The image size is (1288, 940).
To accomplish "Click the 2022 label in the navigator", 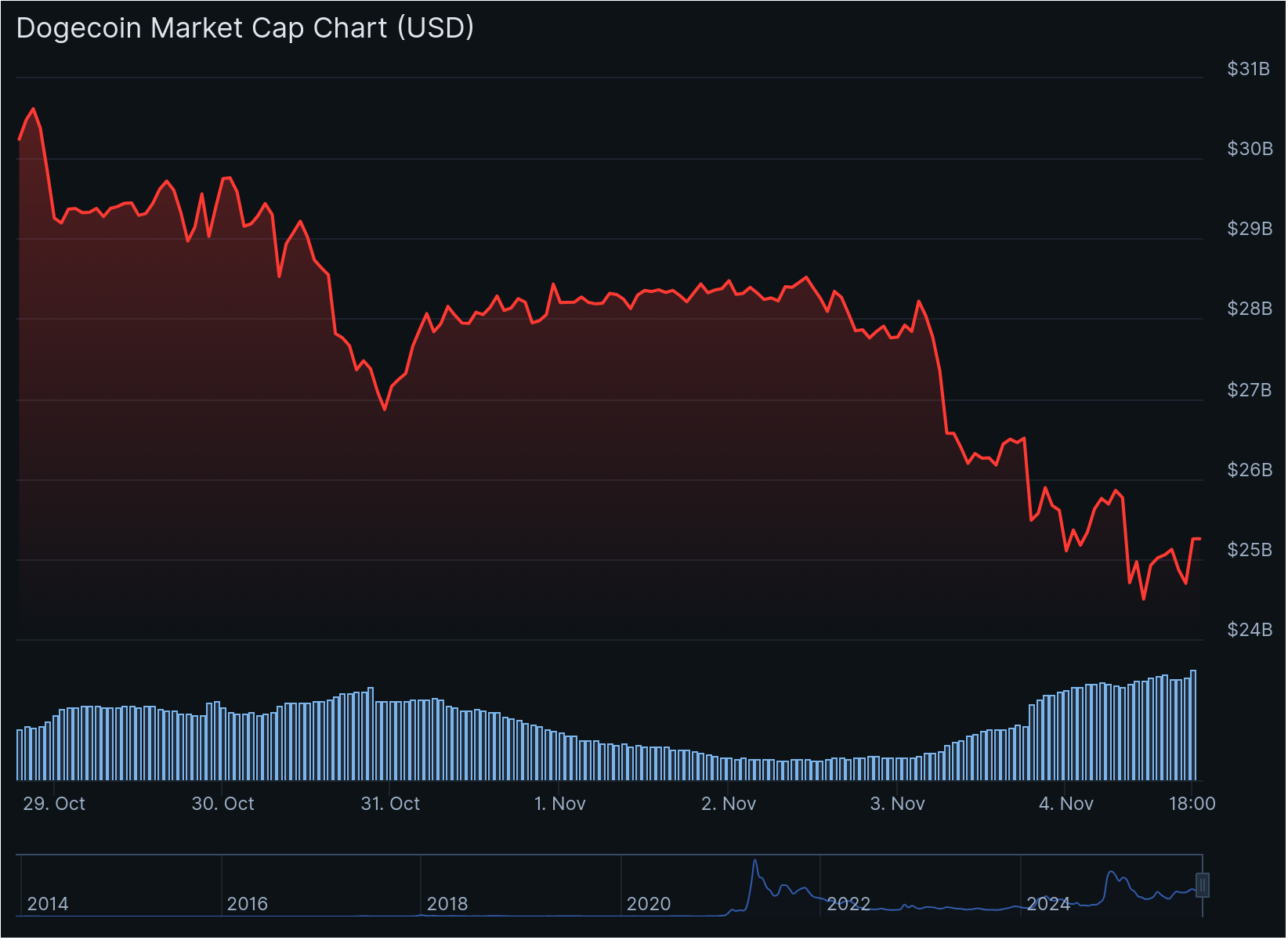I will click(850, 903).
